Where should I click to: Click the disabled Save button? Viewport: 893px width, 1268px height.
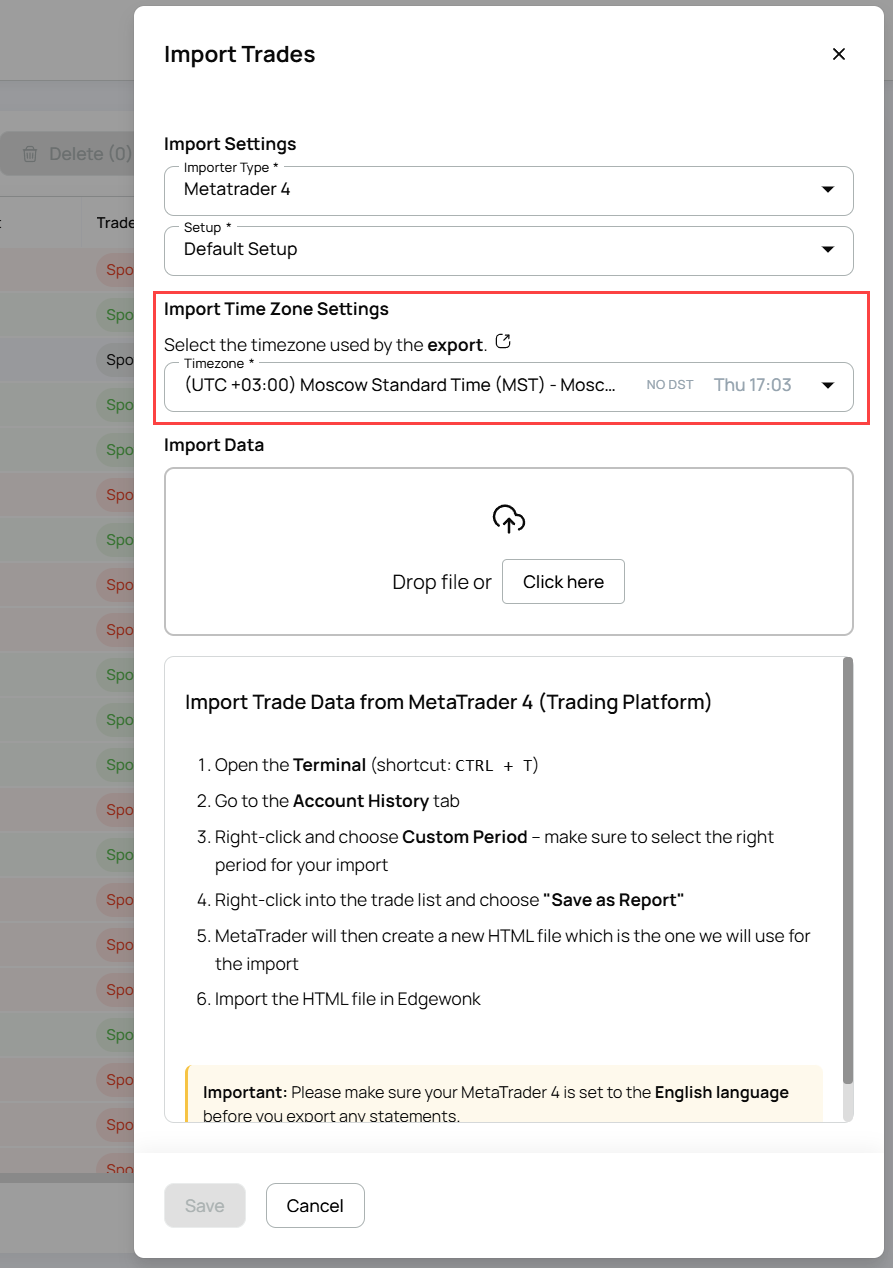205,1205
